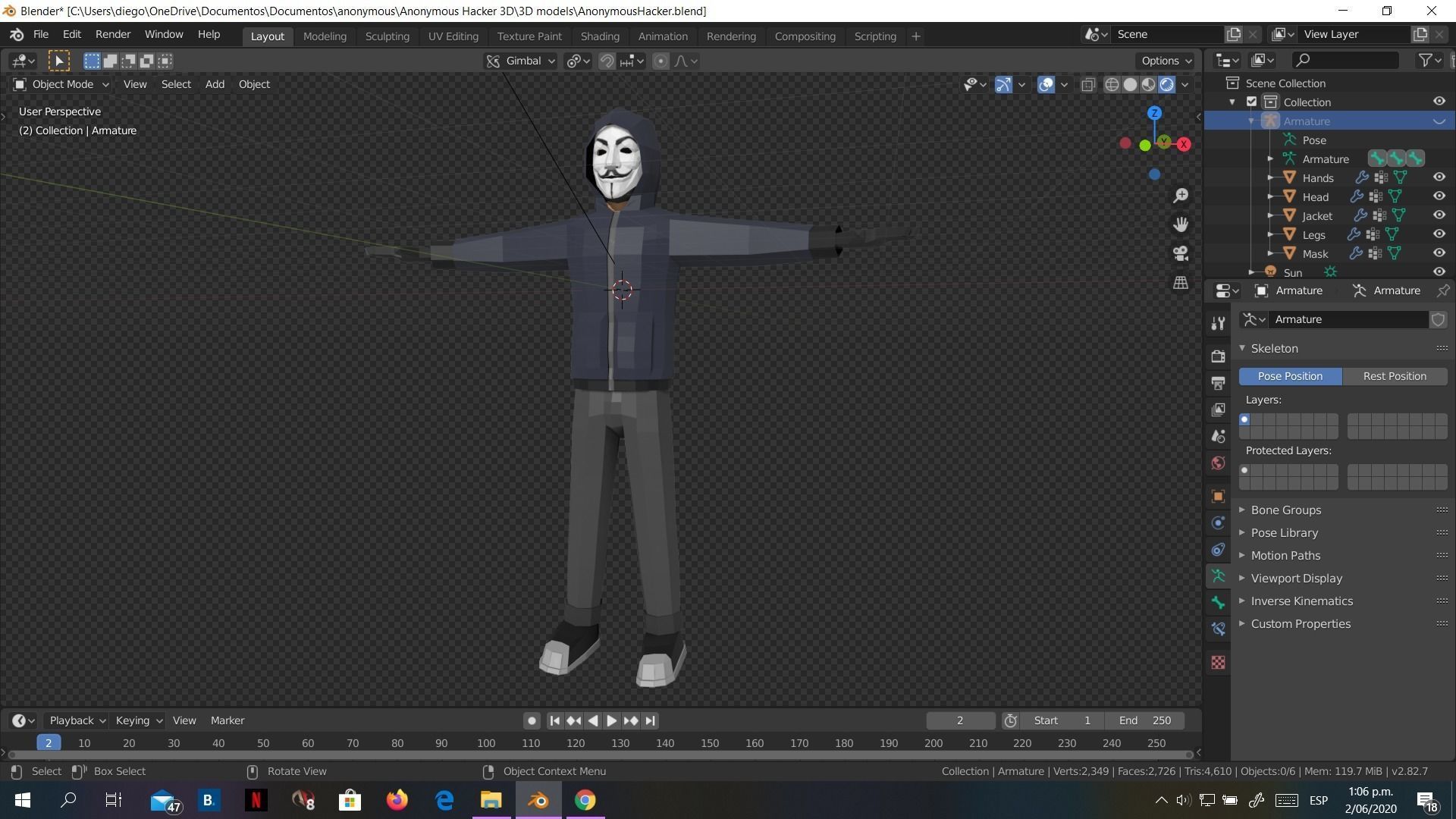Hide the Mask object via eye icon
Image resolution: width=1456 pixels, height=819 pixels.
click(x=1439, y=253)
